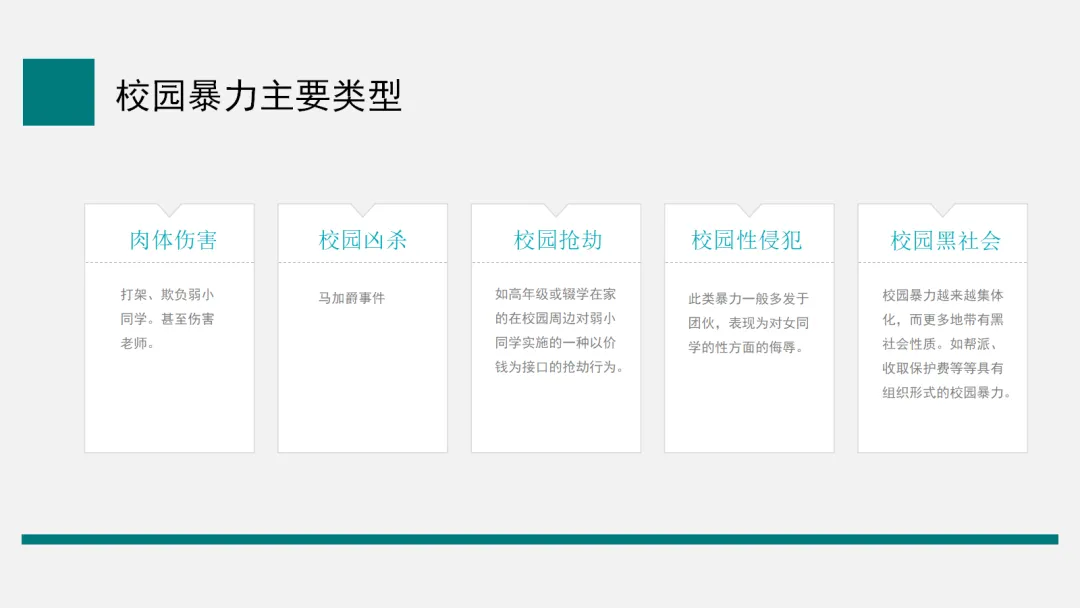
Task: Click the line 钱为接口的抢劫行为。
Action: (x=559, y=367)
